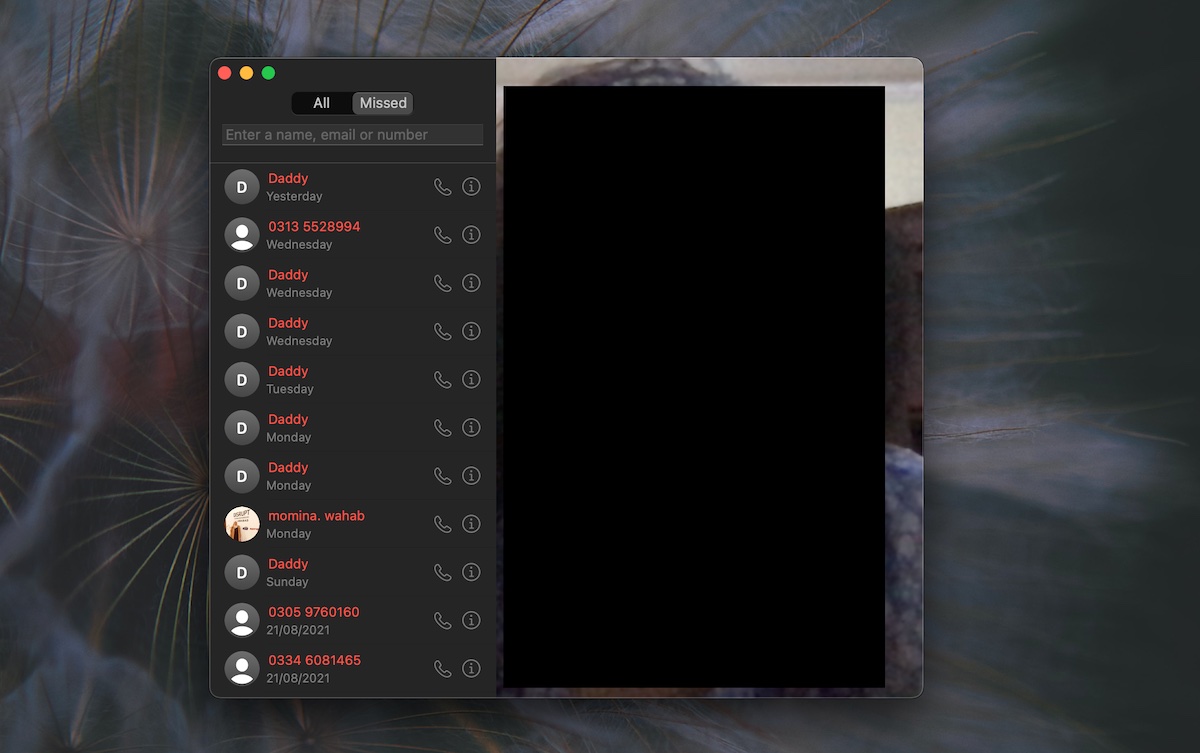Call back the number 0305 9760160
The image size is (1200, 753).
point(442,620)
